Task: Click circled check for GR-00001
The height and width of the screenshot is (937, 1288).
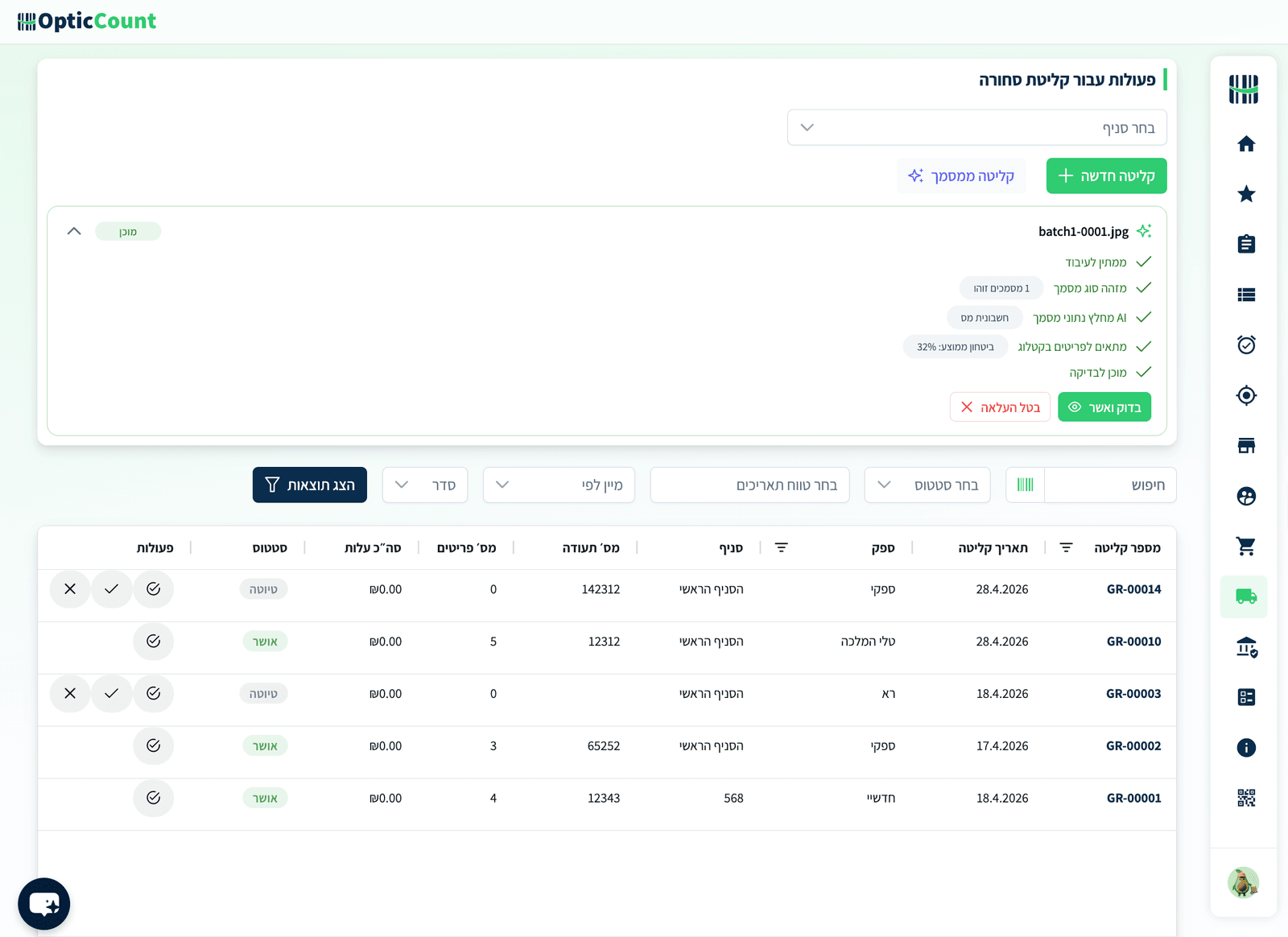Action: [153, 798]
